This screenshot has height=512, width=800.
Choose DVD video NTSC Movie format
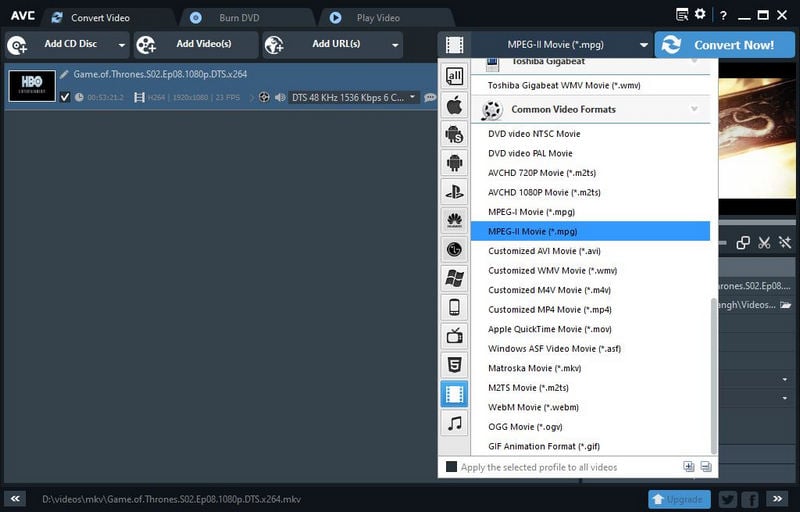pos(590,134)
